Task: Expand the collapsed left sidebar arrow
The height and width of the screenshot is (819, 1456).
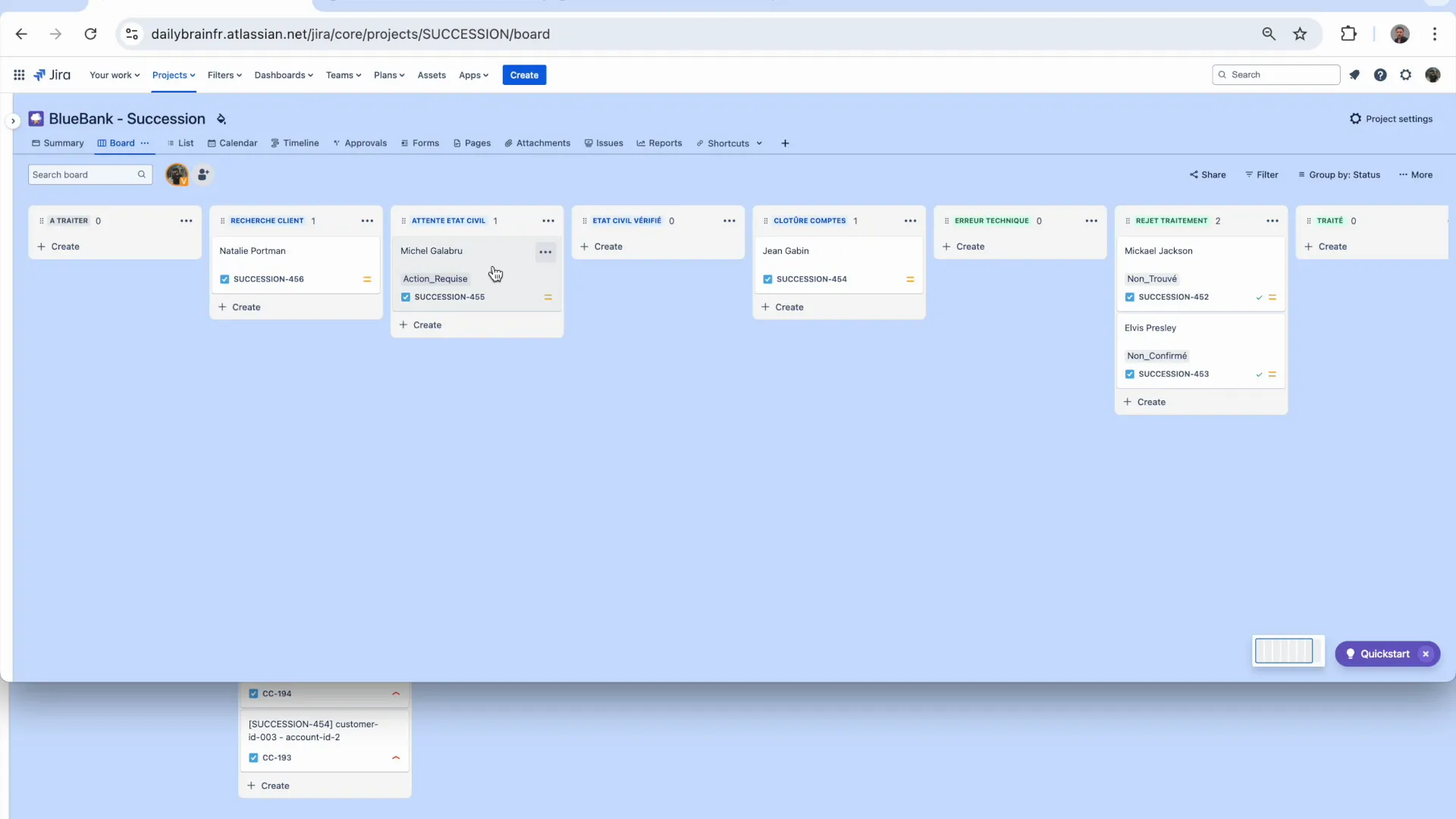Action: coord(13,121)
